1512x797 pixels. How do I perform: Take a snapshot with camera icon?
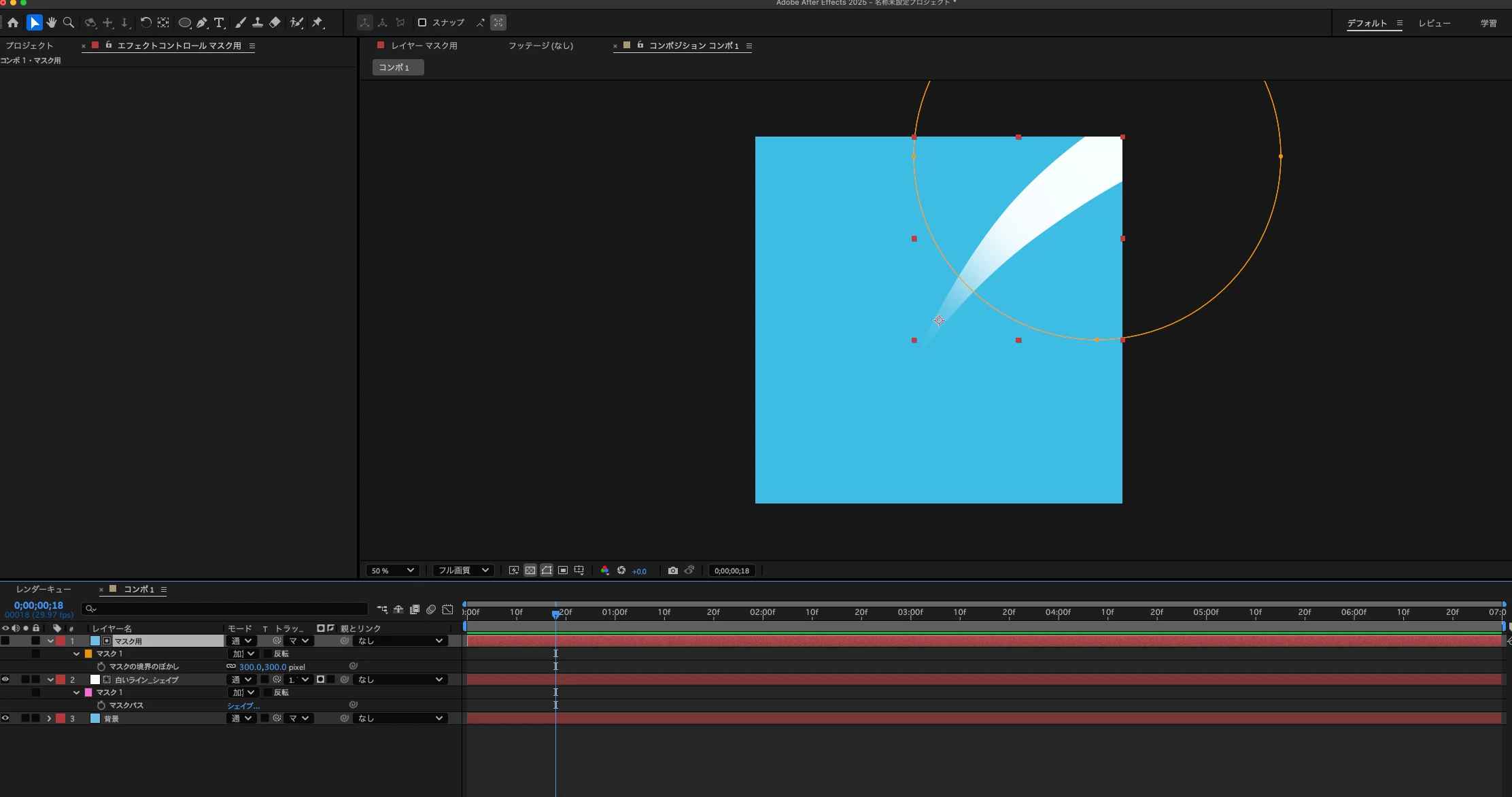[x=672, y=571]
